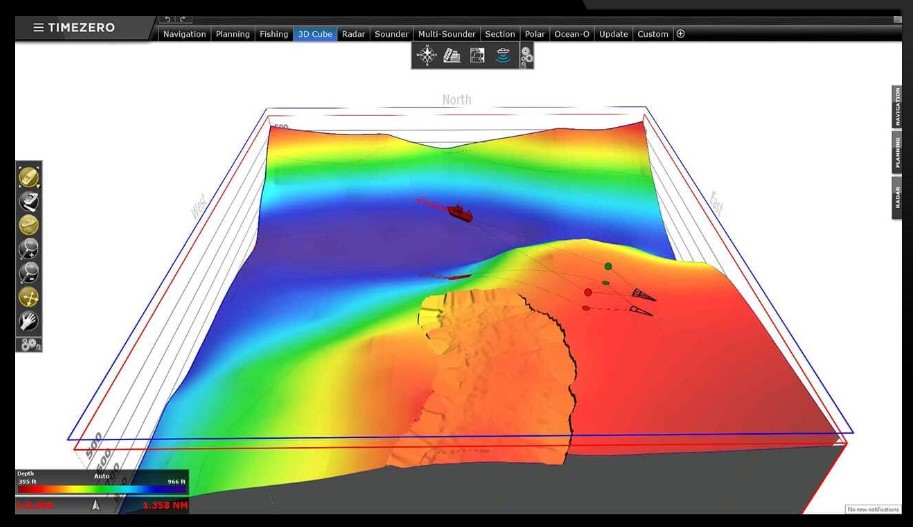Click the red ship model in 3D view
Image resolution: width=913 pixels, height=527 pixels.
[460, 212]
